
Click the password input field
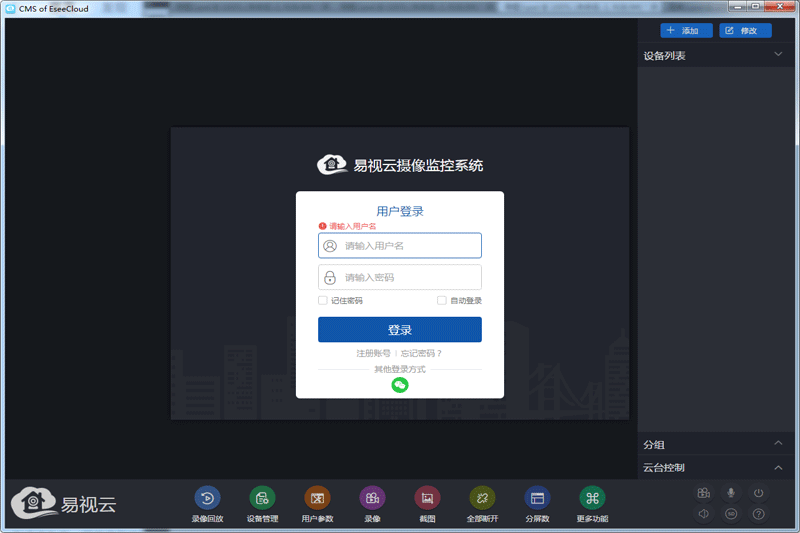pos(400,277)
